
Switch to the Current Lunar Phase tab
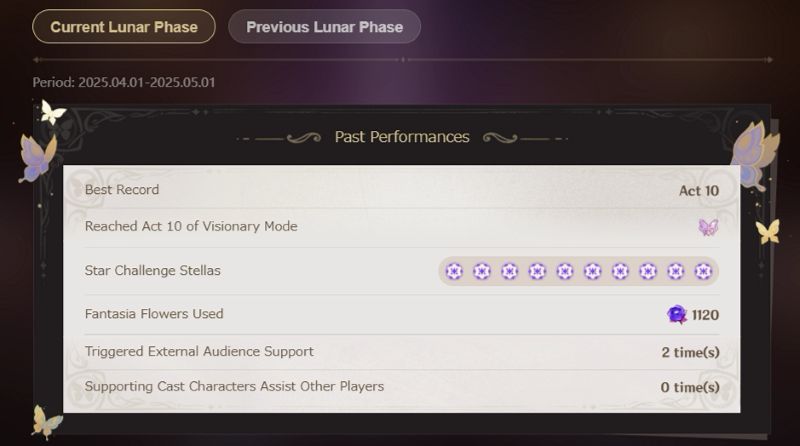(x=124, y=27)
